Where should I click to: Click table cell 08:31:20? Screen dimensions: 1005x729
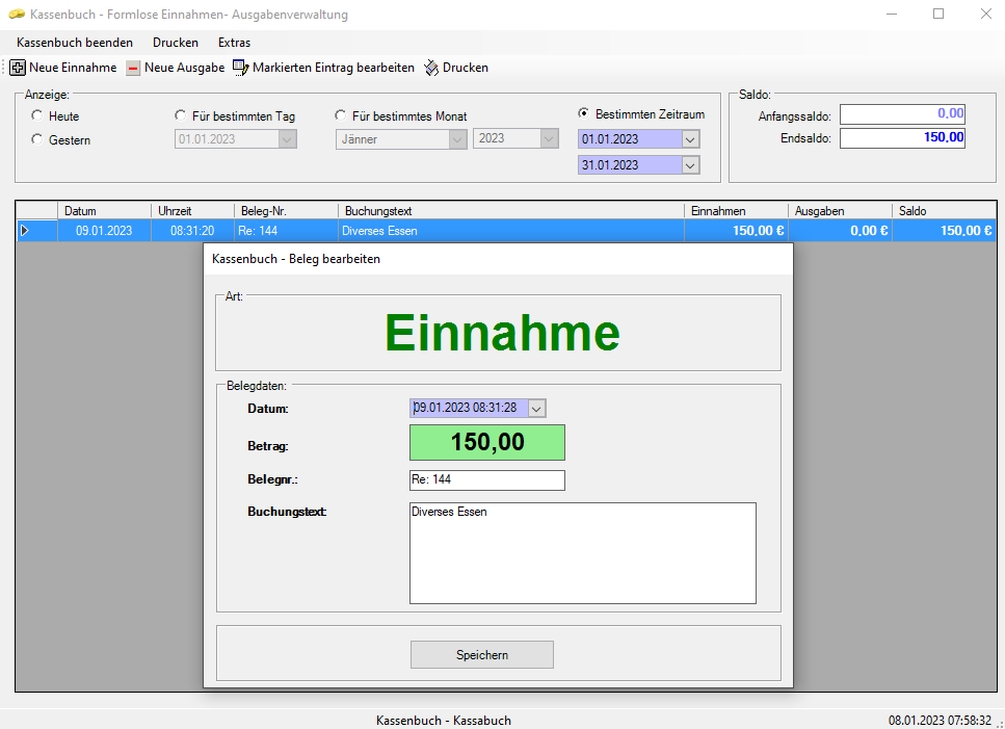point(193,231)
